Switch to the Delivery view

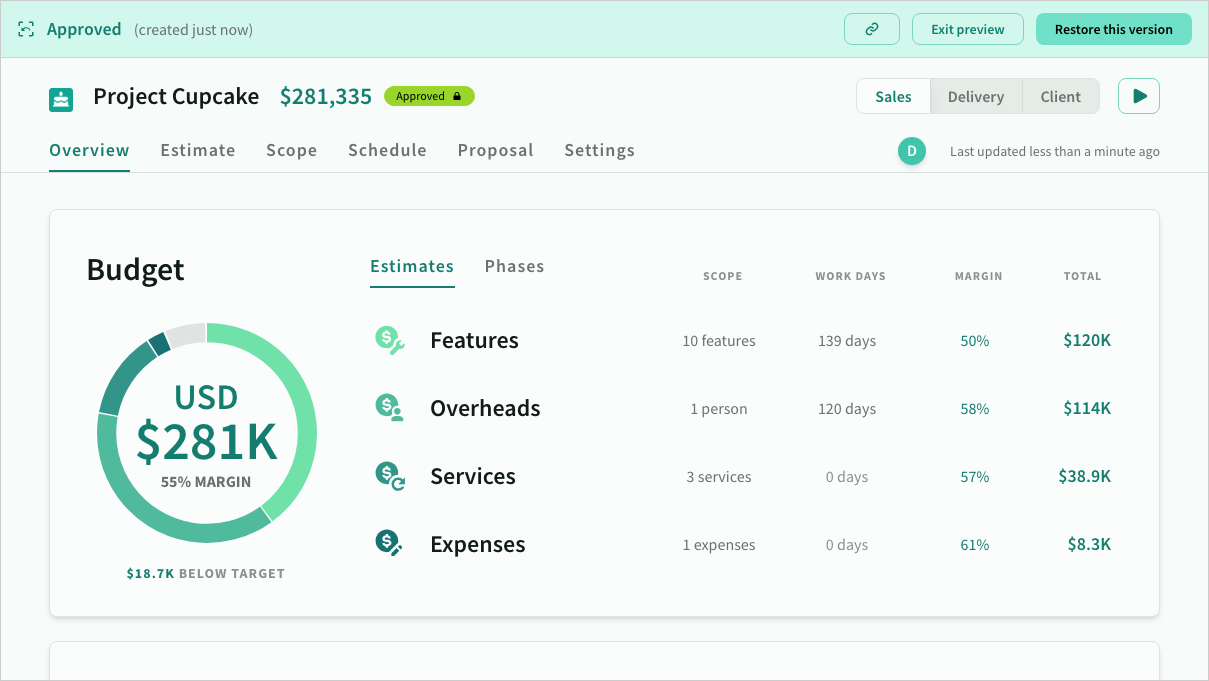[x=975, y=97]
